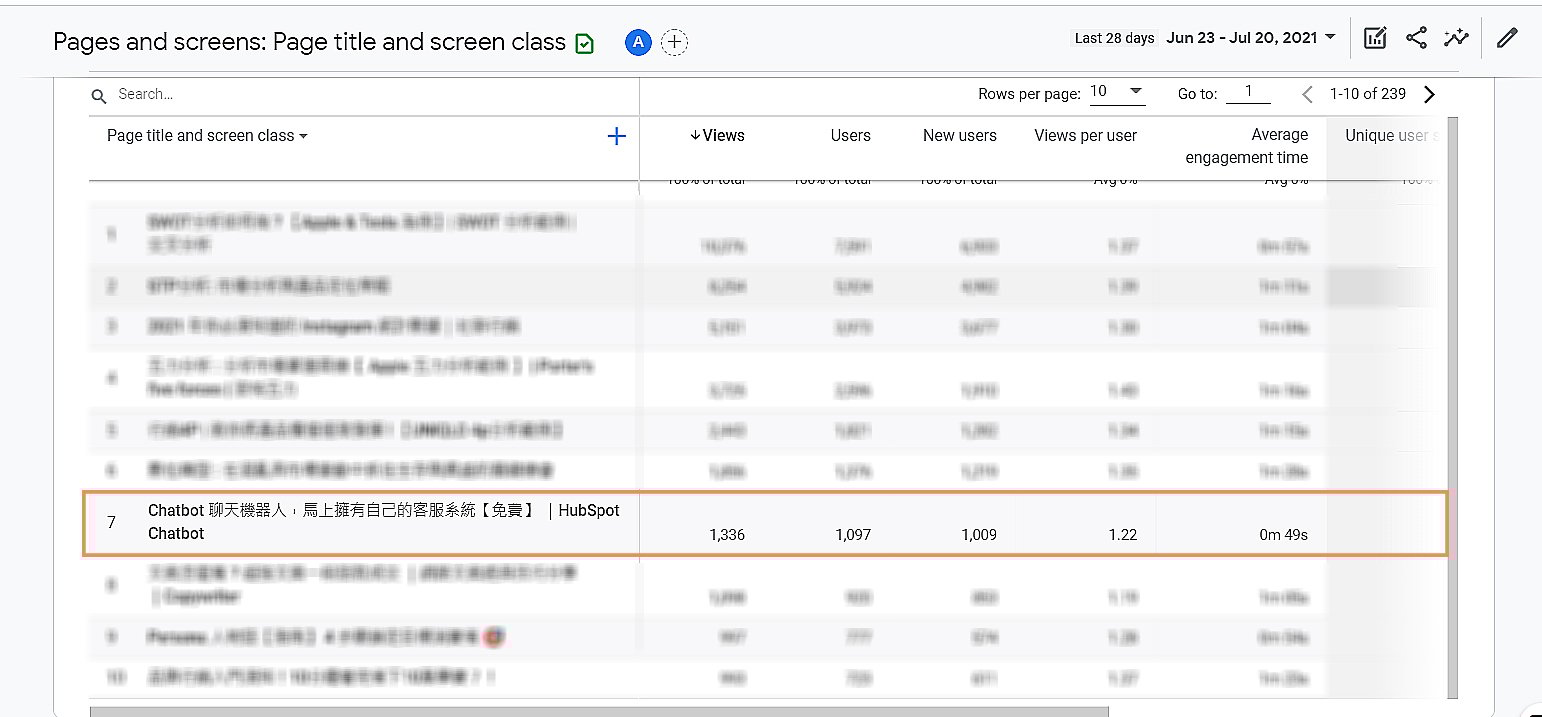Sort by New users column header

959,136
